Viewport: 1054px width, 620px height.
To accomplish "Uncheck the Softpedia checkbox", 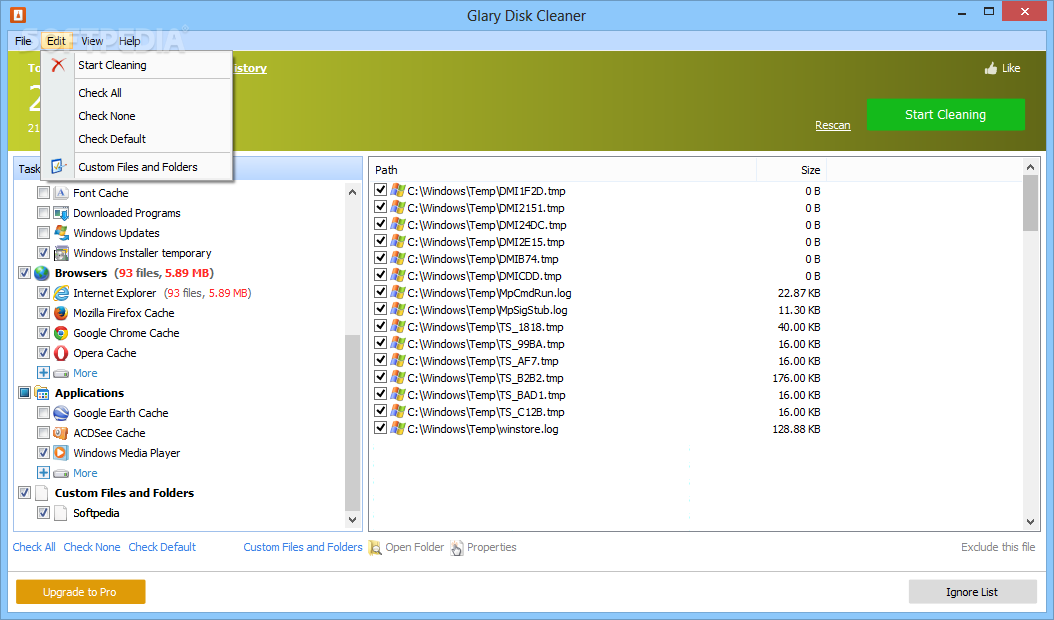I will tap(44, 513).
